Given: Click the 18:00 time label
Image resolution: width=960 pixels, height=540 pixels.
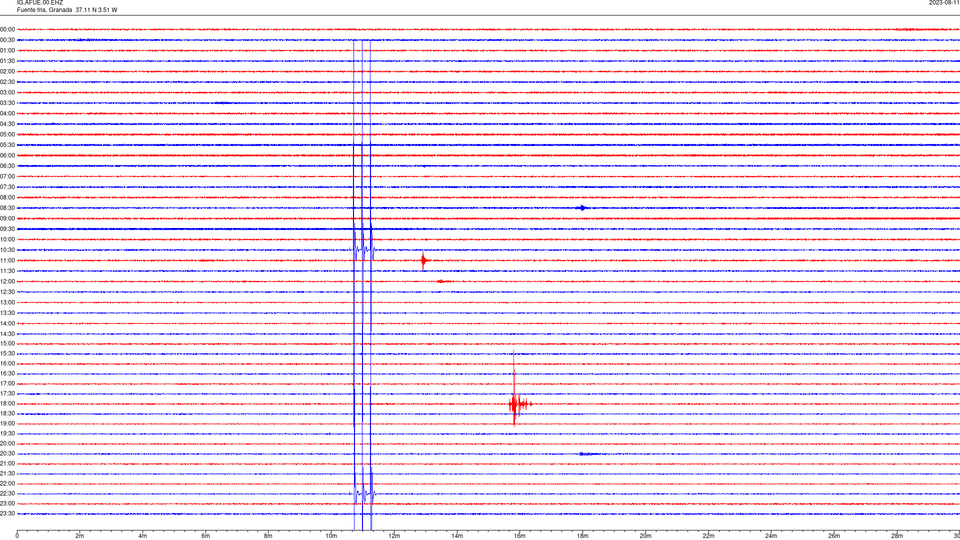Looking at the screenshot, I should pyautogui.click(x=7, y=403).
